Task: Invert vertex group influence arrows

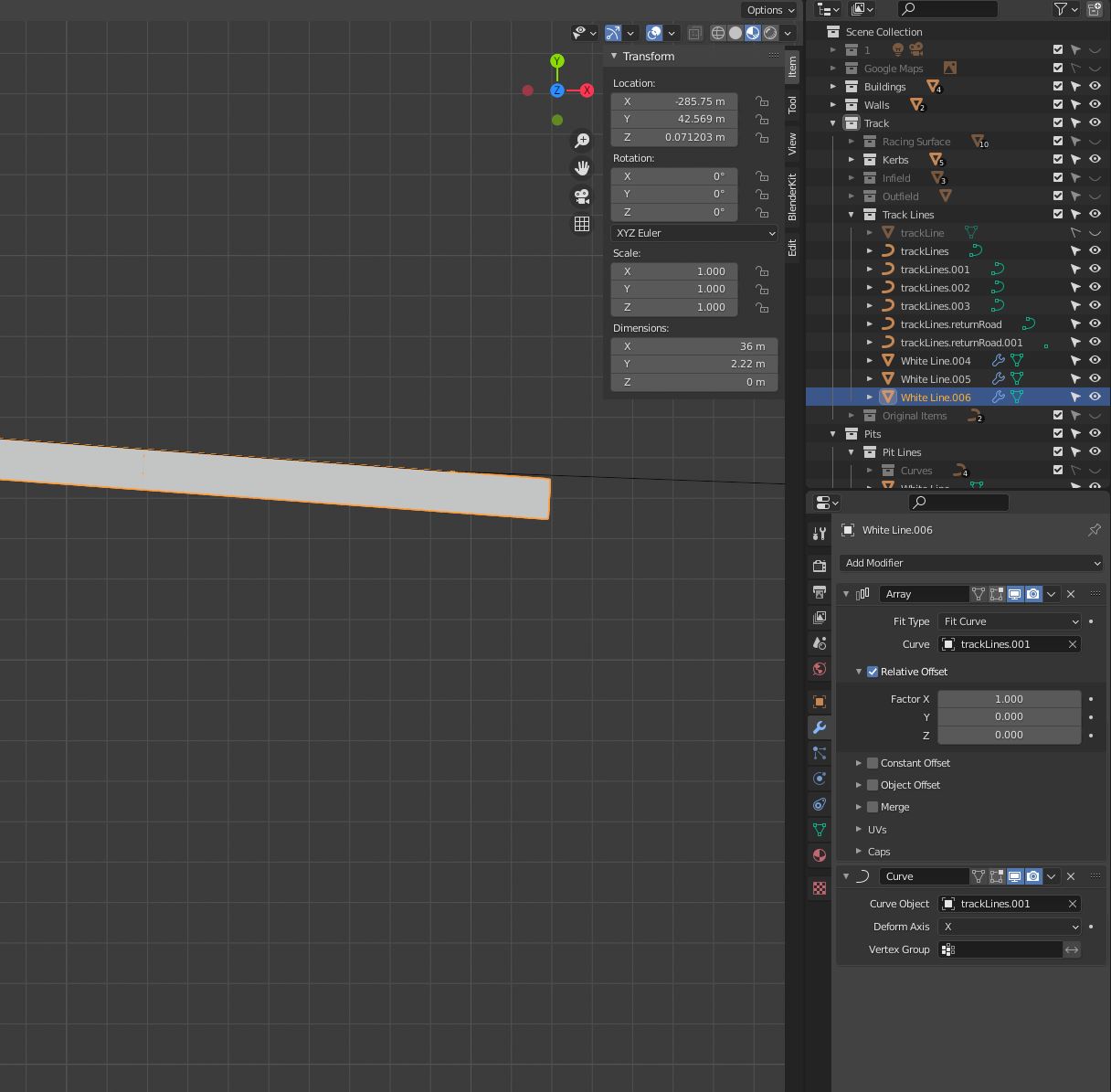Action: click(1072, 949)
